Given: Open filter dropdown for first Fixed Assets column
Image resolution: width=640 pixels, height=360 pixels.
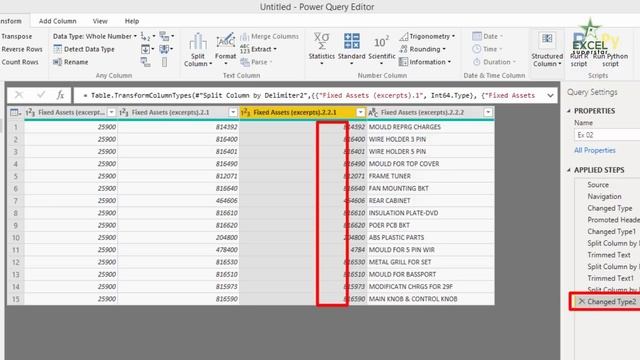Looking at the screenshot, I should coord(111,112).
